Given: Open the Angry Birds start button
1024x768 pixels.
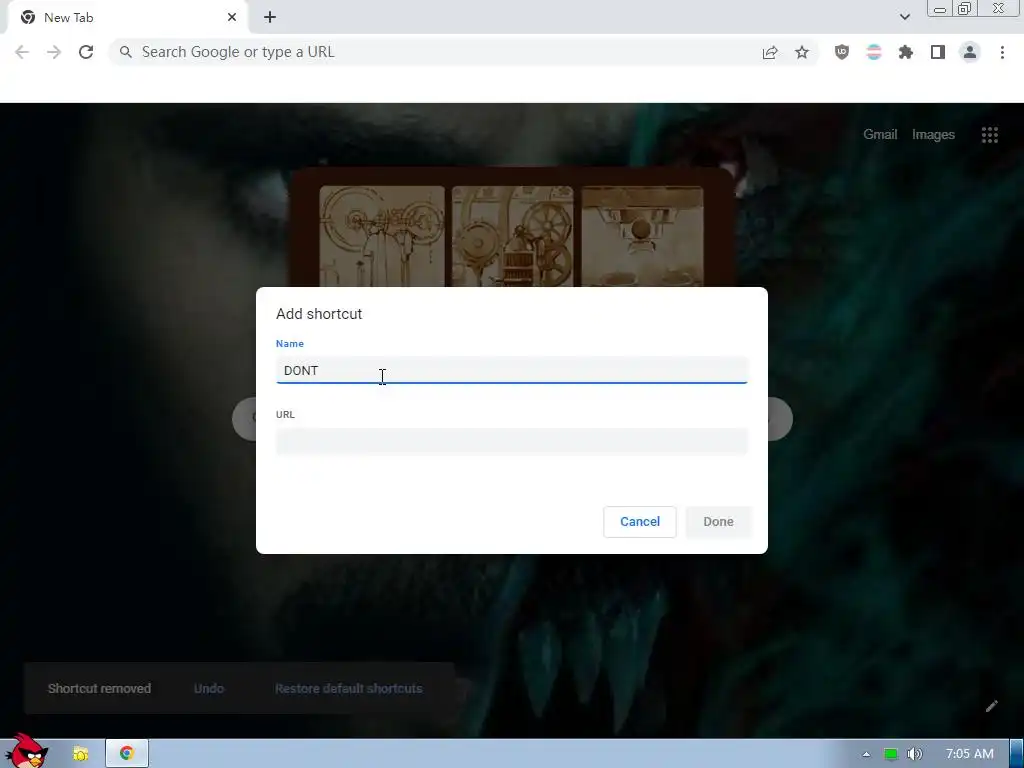Looking at the screenshot, I should click(x=26, y=752).
